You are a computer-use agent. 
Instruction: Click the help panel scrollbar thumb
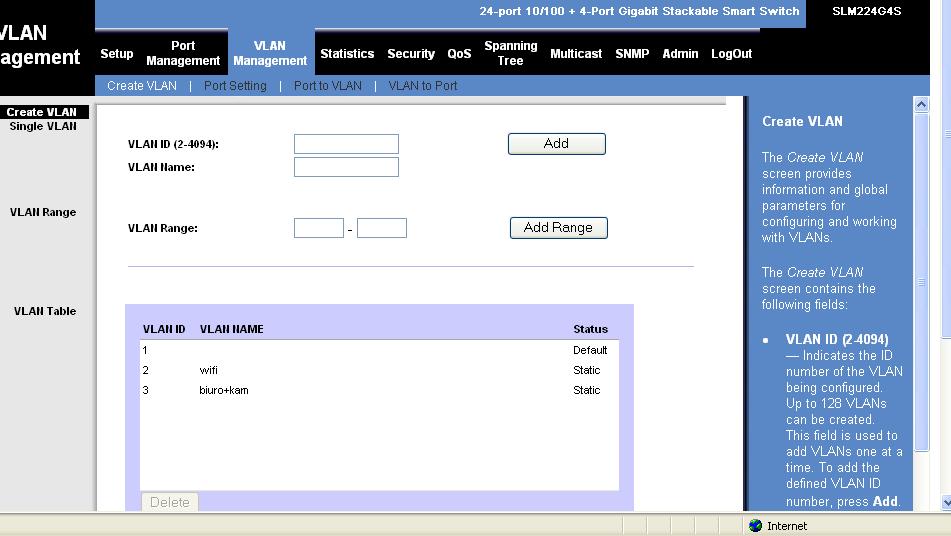(x=921, y=282)
